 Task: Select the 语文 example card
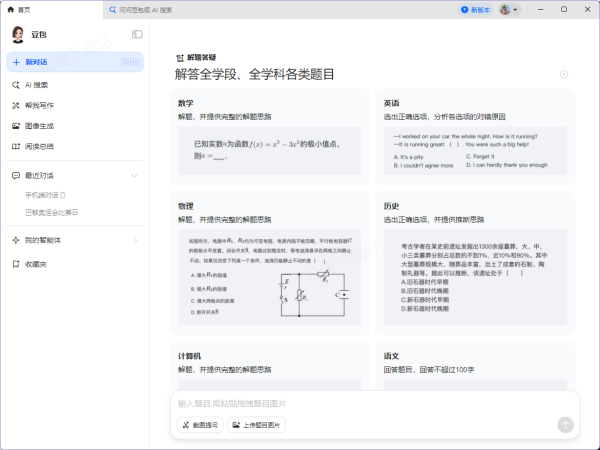tap(475, 367)
